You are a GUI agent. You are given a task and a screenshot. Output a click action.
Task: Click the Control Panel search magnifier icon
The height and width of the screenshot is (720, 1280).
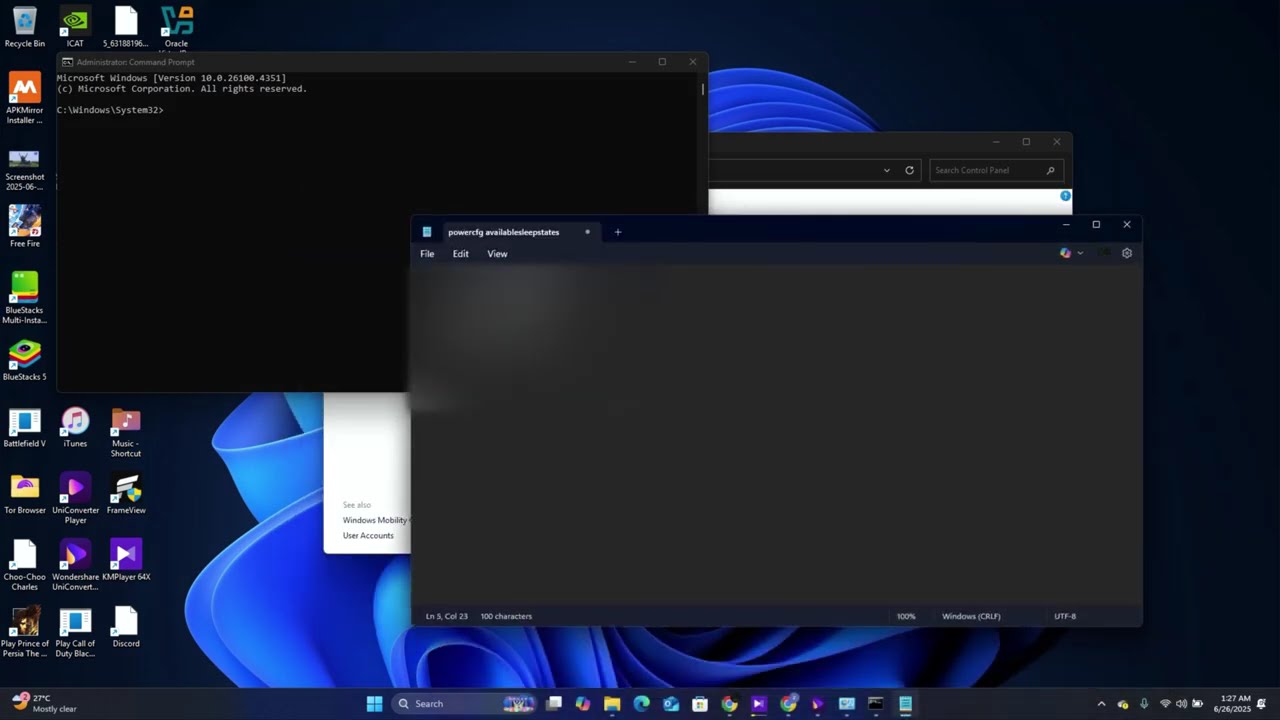click(x=1050, y=170)
